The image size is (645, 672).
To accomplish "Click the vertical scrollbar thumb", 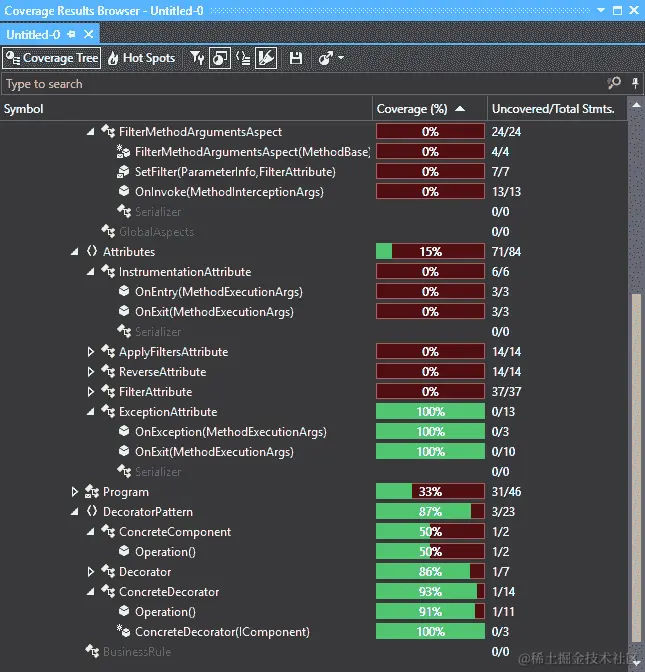I will pyautogui.click(x=636, y=467).
